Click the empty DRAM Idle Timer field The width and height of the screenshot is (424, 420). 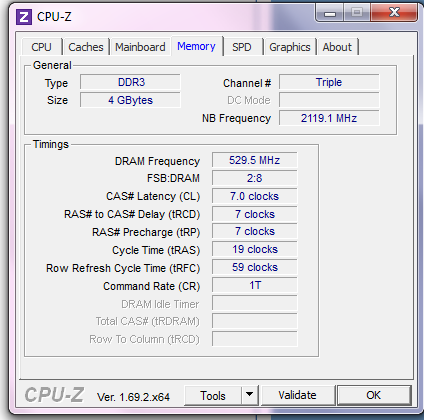tap(254, 303)
